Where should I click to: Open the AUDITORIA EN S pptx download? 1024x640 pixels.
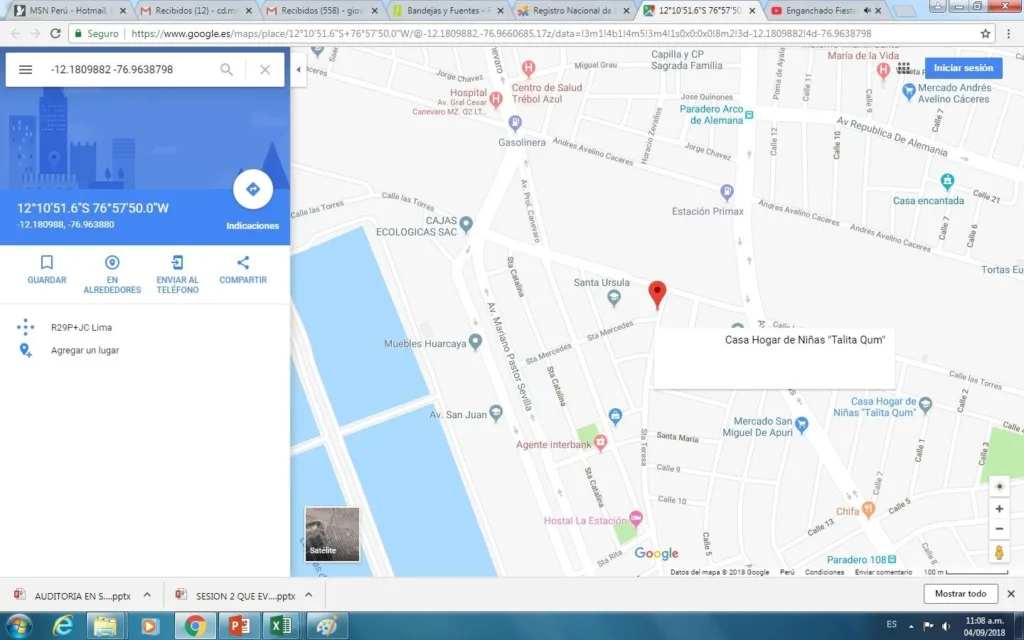click(73, 596)
